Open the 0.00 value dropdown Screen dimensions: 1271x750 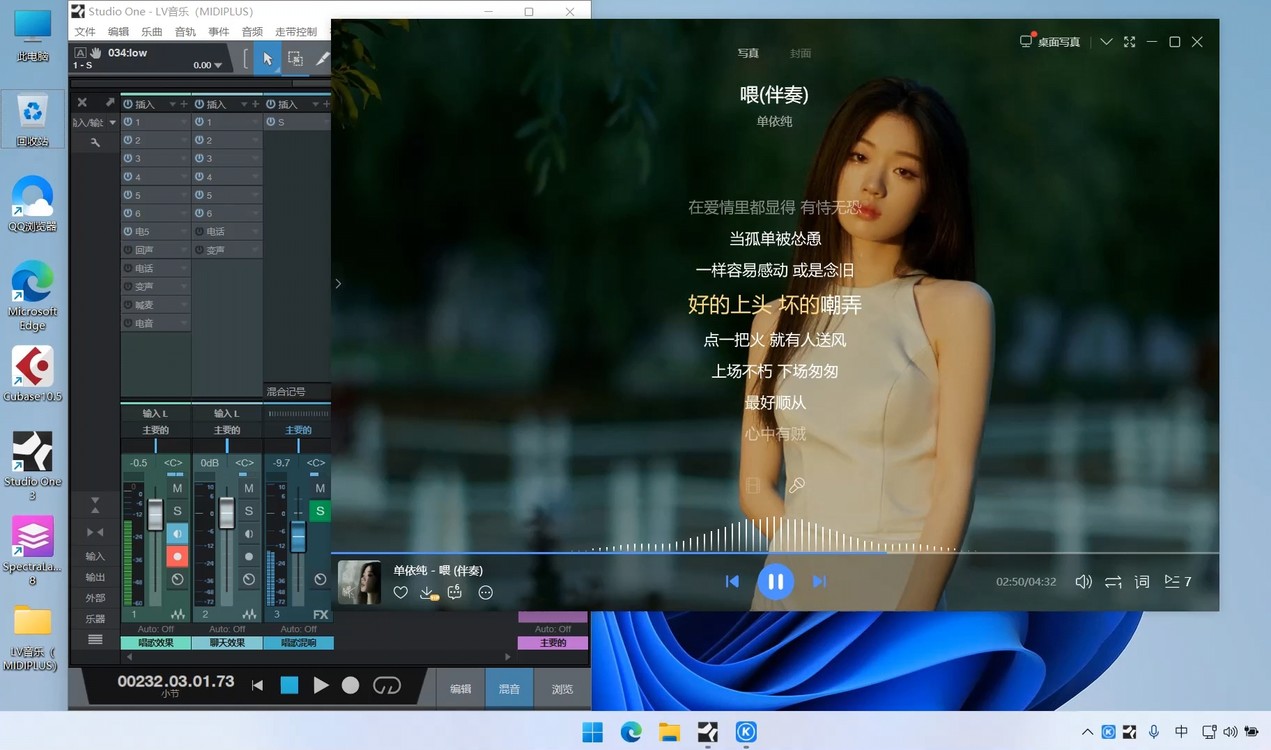218,66
